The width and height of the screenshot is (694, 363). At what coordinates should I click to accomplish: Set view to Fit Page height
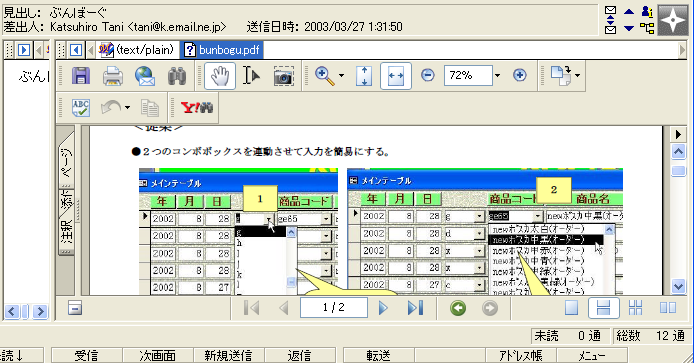tap(363, 76)
